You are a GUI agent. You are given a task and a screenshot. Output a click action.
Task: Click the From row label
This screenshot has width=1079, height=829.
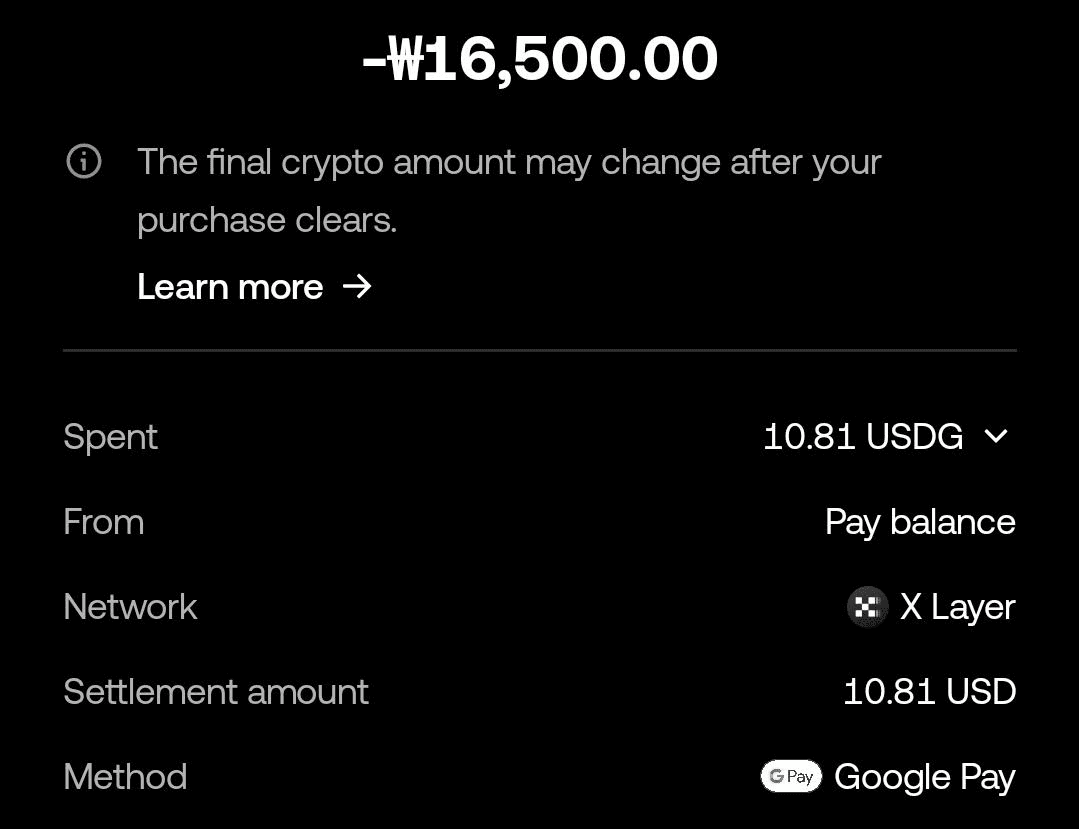tap(104, 522)
